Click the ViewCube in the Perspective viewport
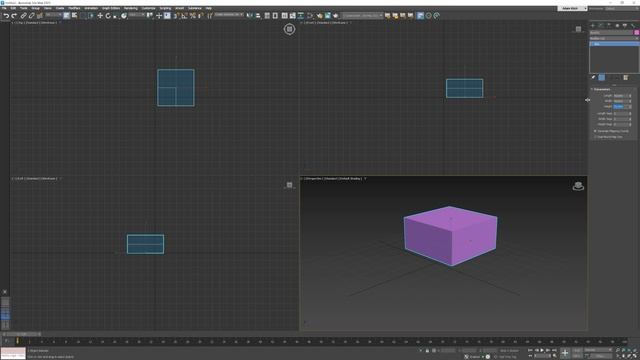 [578, 186]
